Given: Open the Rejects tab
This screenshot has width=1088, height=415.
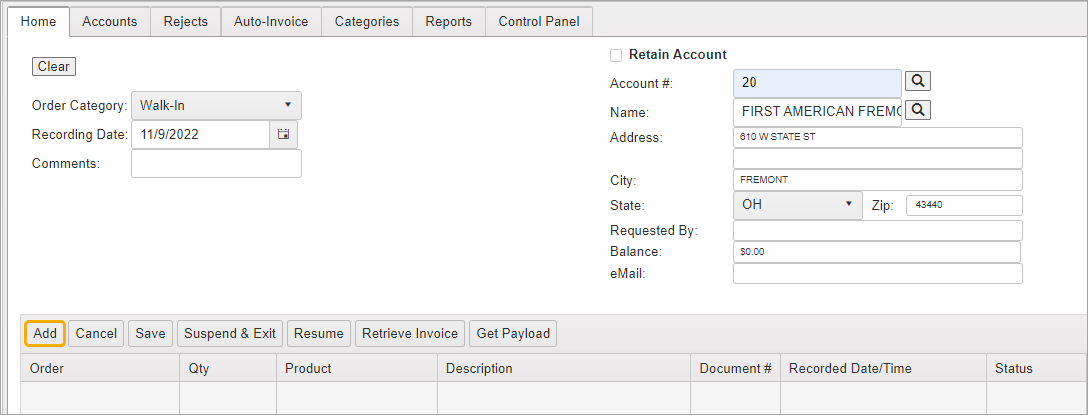Looking at the screenshot, I should point(186,21).
